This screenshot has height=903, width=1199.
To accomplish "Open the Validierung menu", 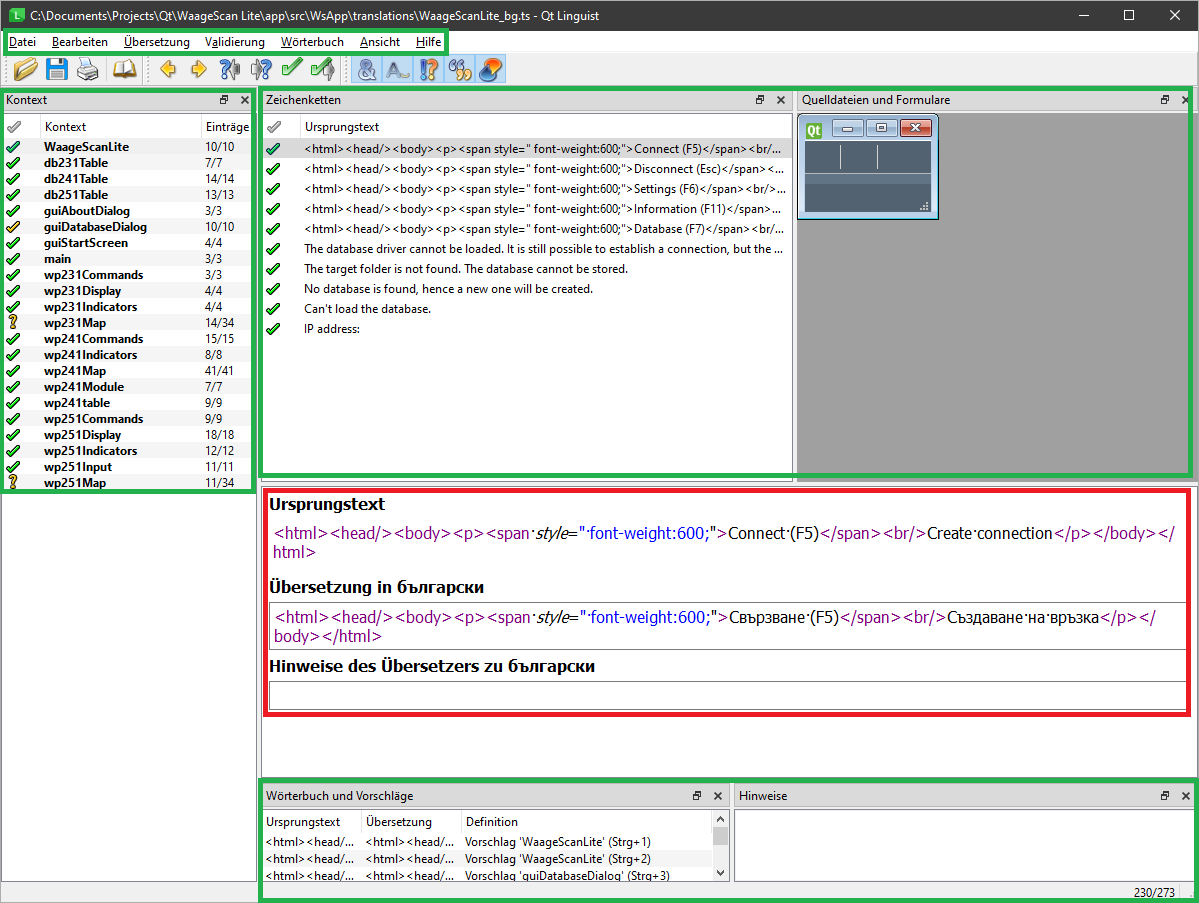I will click(235, 42).
